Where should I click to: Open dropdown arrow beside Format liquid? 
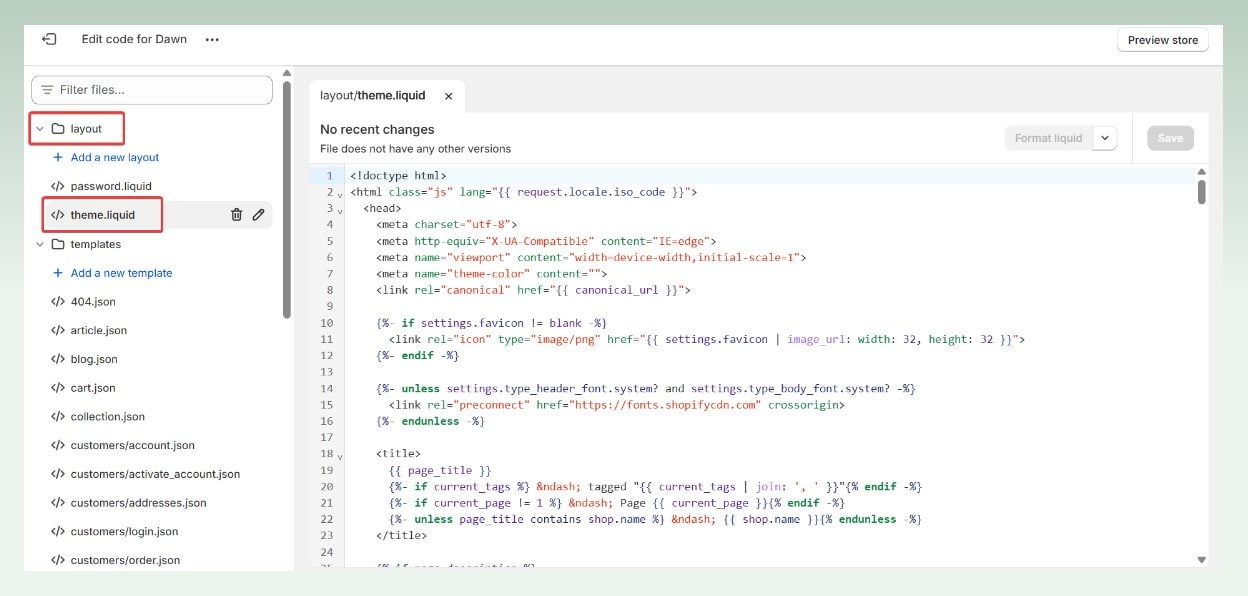coord(1104,138)
